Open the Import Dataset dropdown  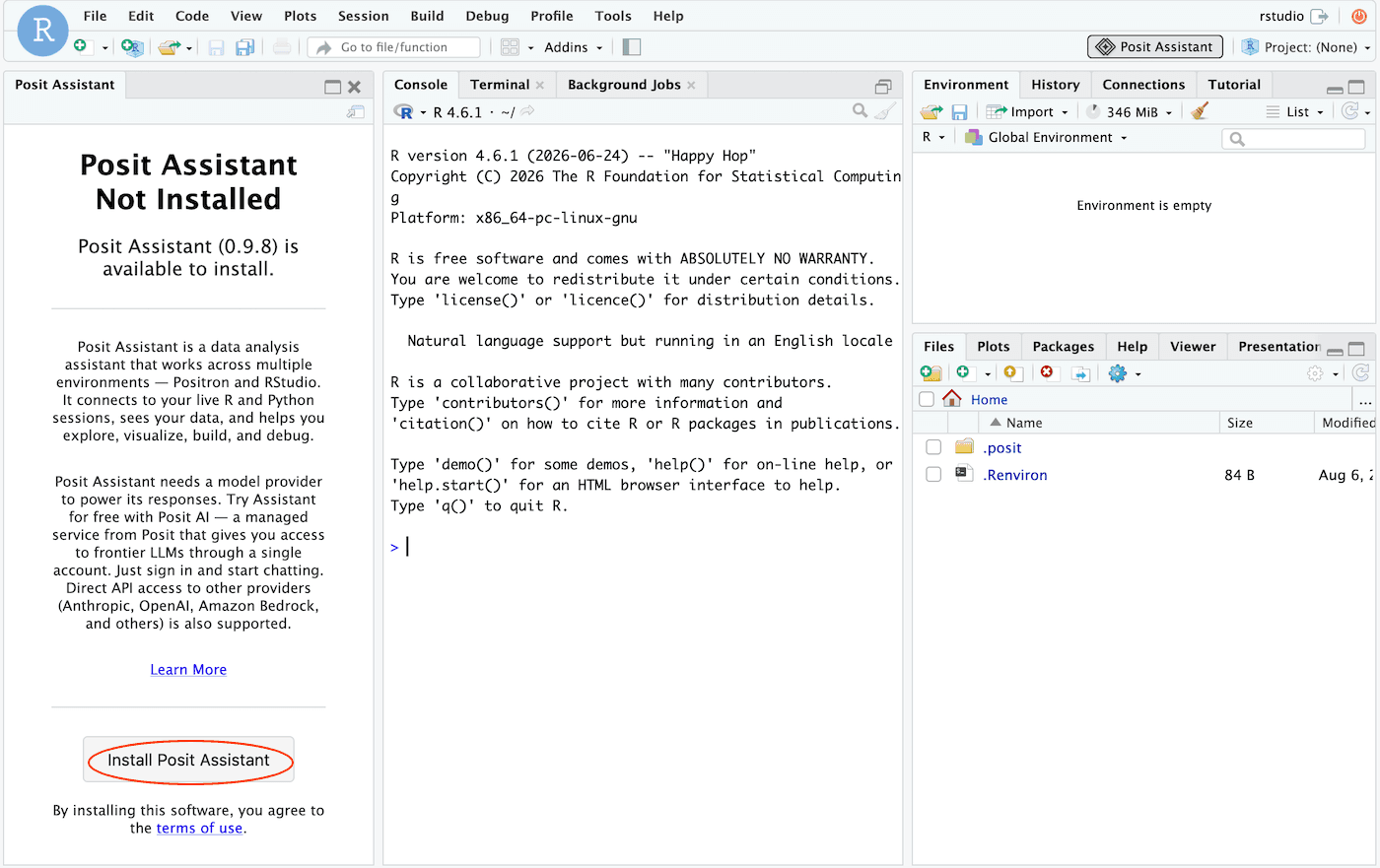tap(1027, 111)
